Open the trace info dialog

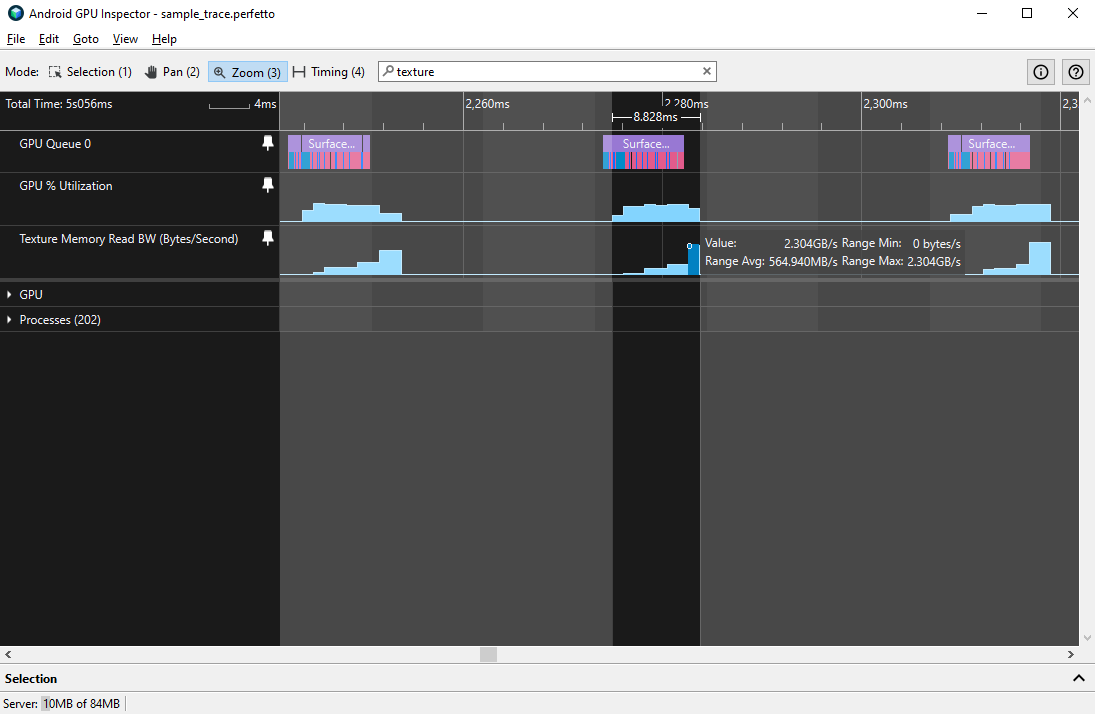click(x=1040, y=71)
